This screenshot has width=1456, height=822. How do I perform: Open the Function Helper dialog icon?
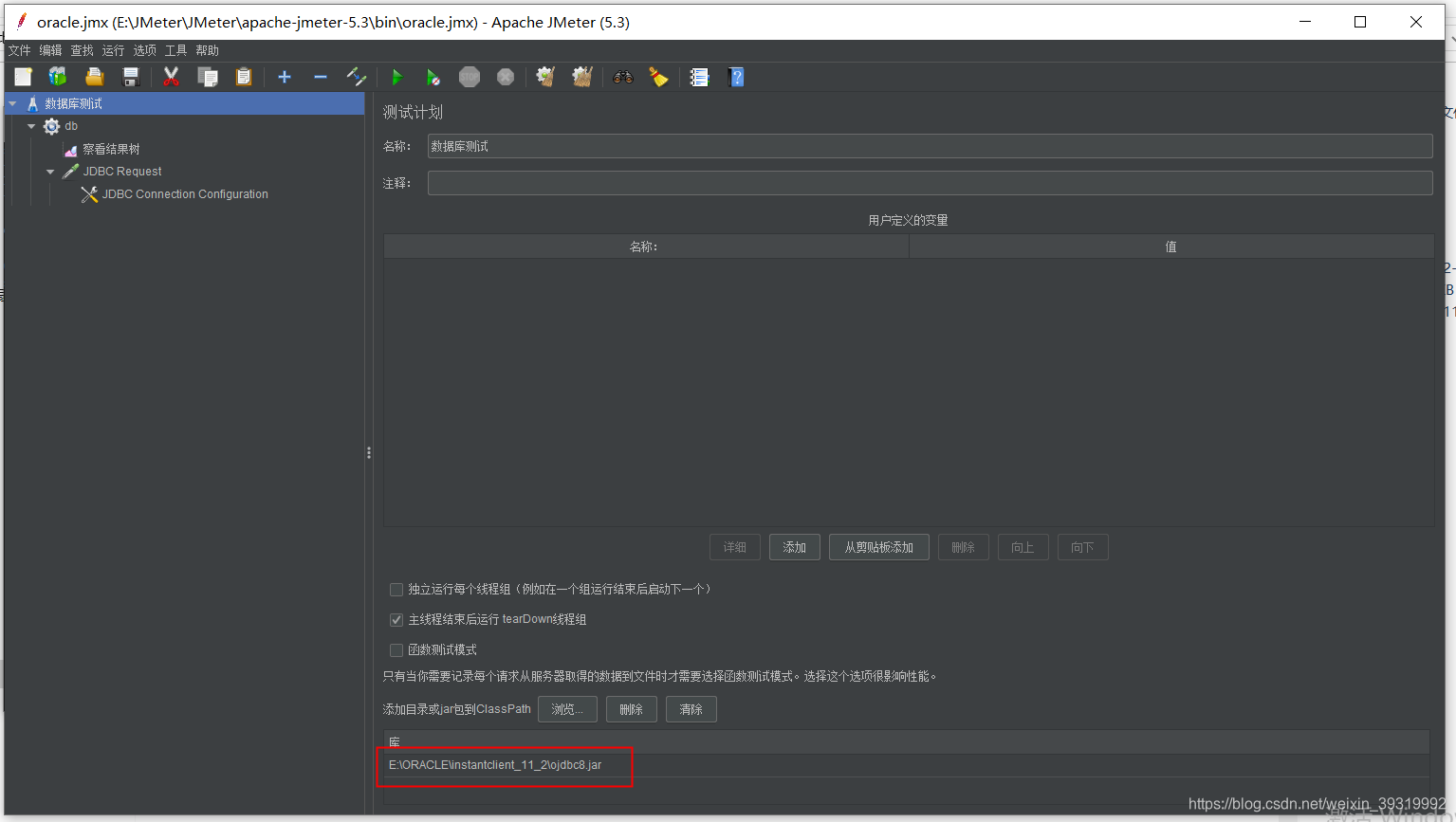pos(699,77)
